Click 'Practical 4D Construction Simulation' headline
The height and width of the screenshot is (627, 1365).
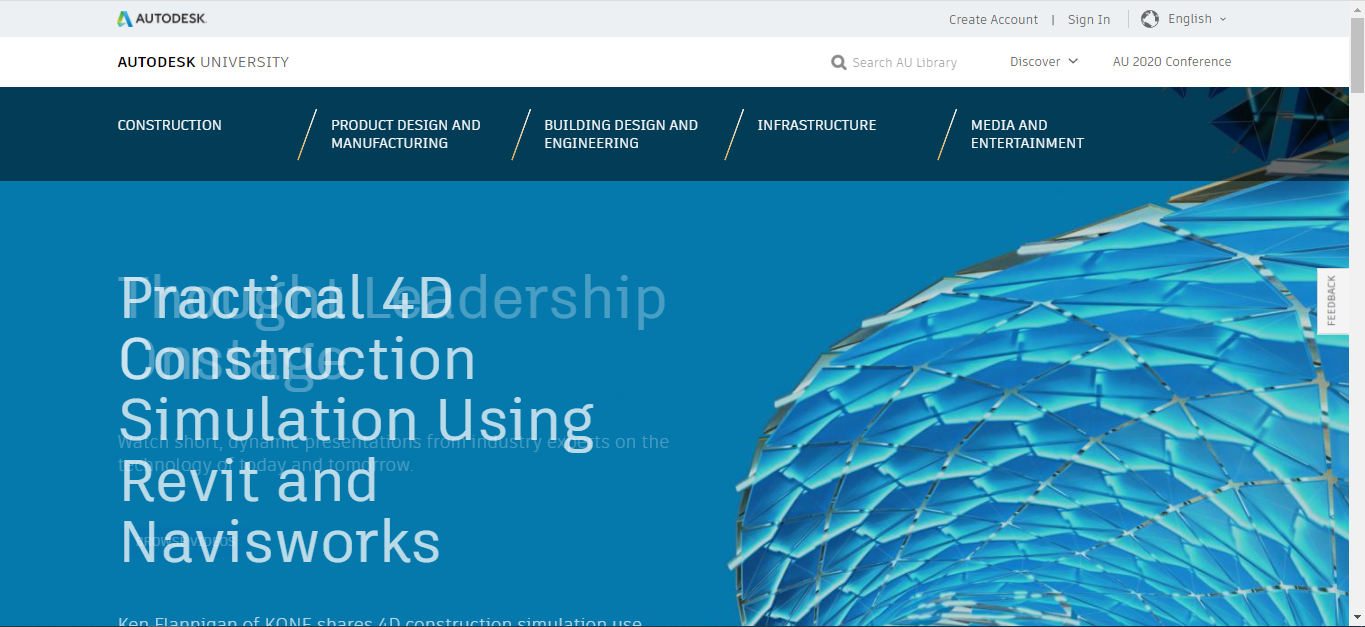[x=357, y=420]
